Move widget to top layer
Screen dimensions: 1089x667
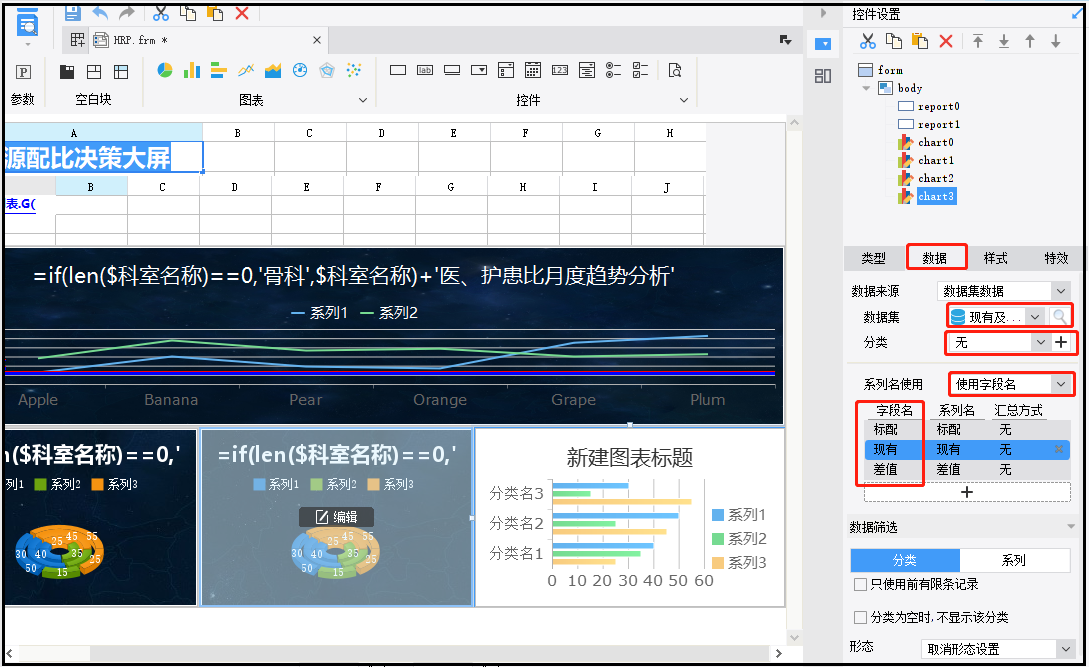[x=978, y=41]
